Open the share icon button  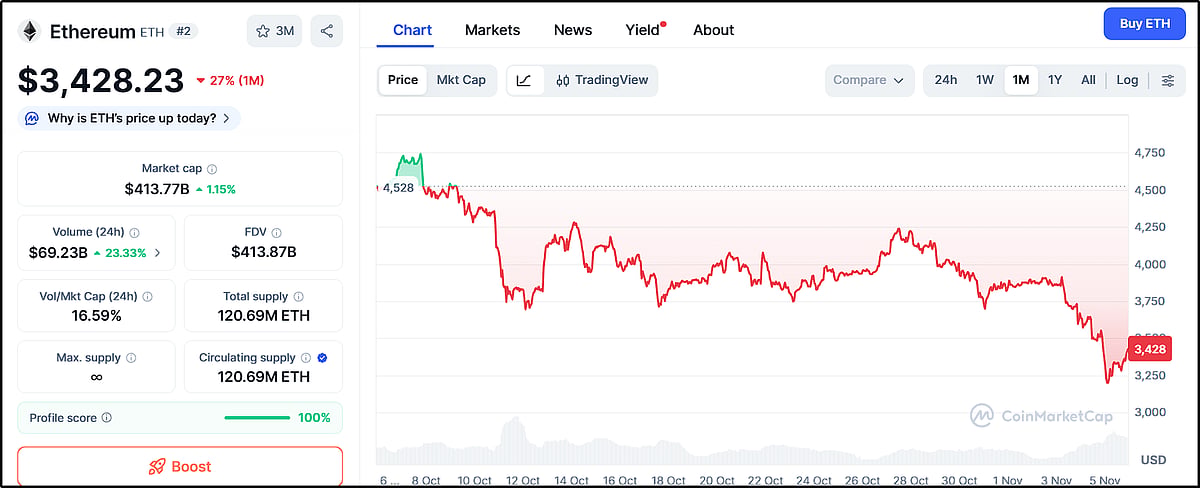pos(327,31)
